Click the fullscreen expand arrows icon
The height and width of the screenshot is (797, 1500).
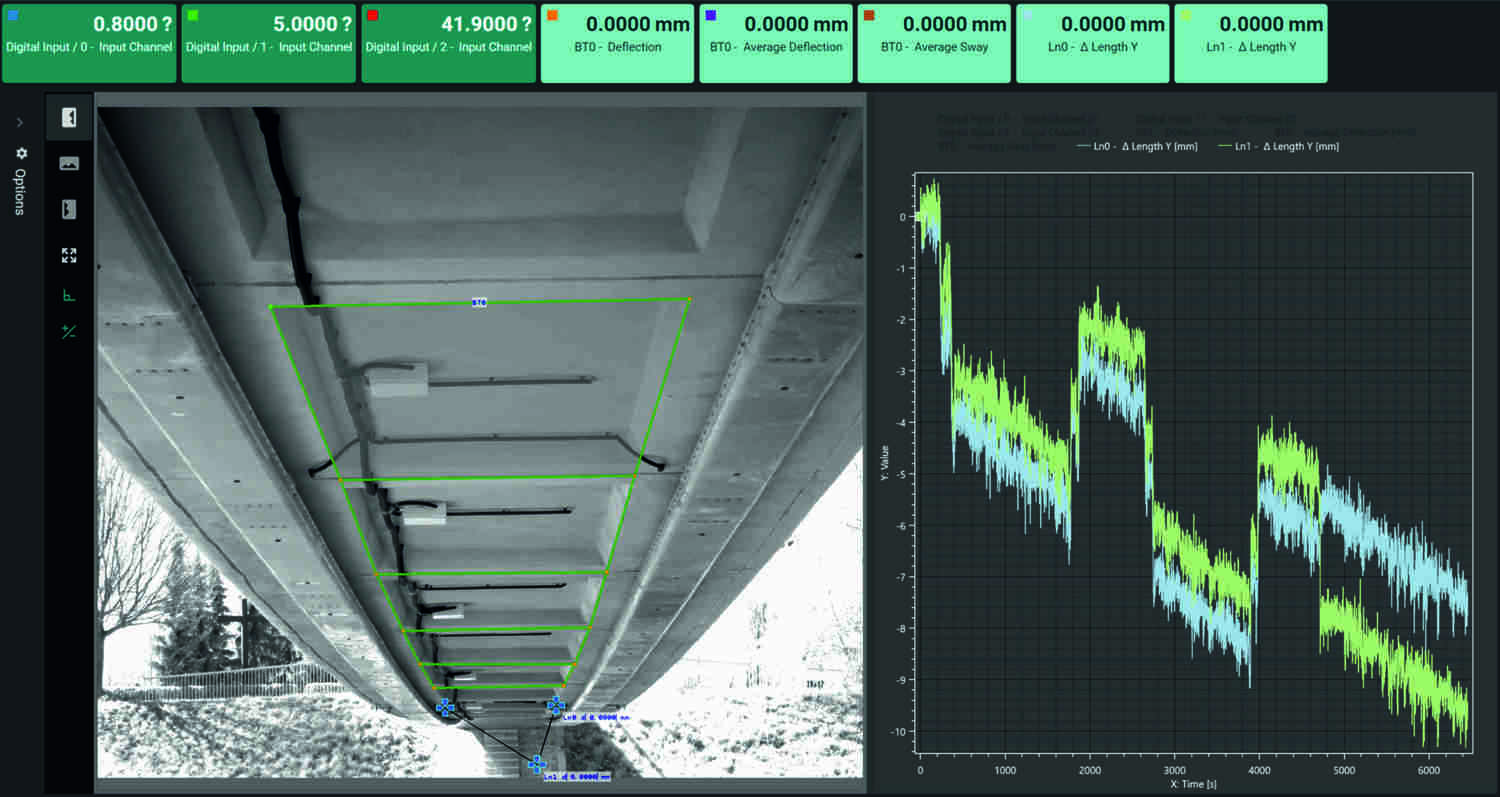pyautogui.click(x=69, y=256)
